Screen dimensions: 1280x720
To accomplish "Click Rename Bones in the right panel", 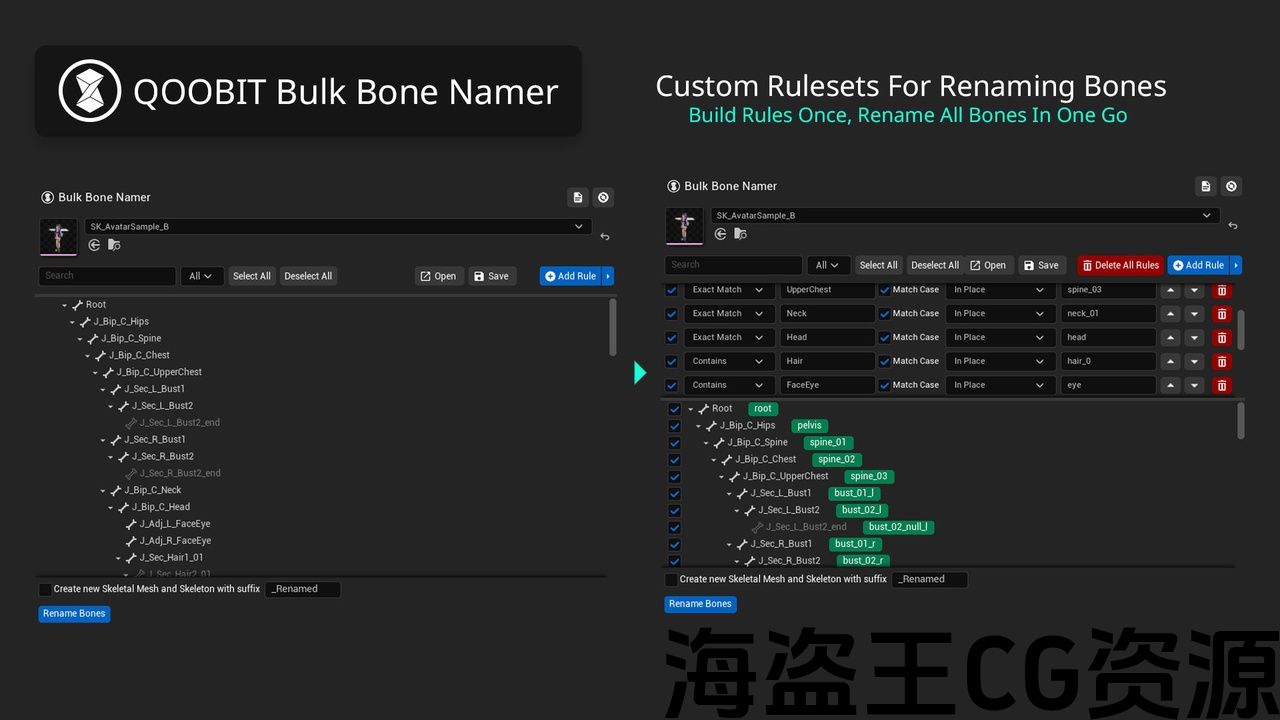I will (700, 604).
